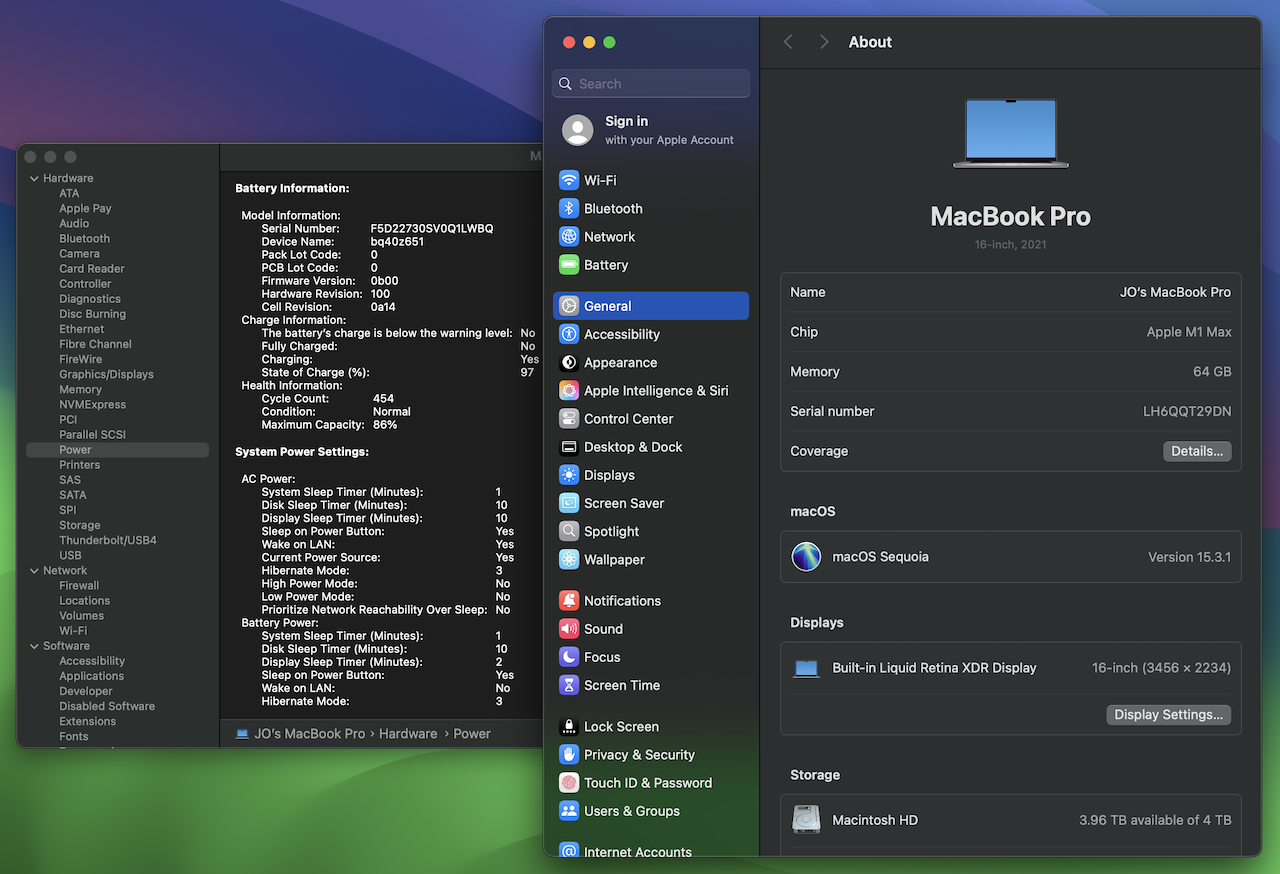The width and height of the screenshot is (1280, 874).
Task: Click the Name value JO's MacBook Pro
Action: click(x=1175, y=292)
